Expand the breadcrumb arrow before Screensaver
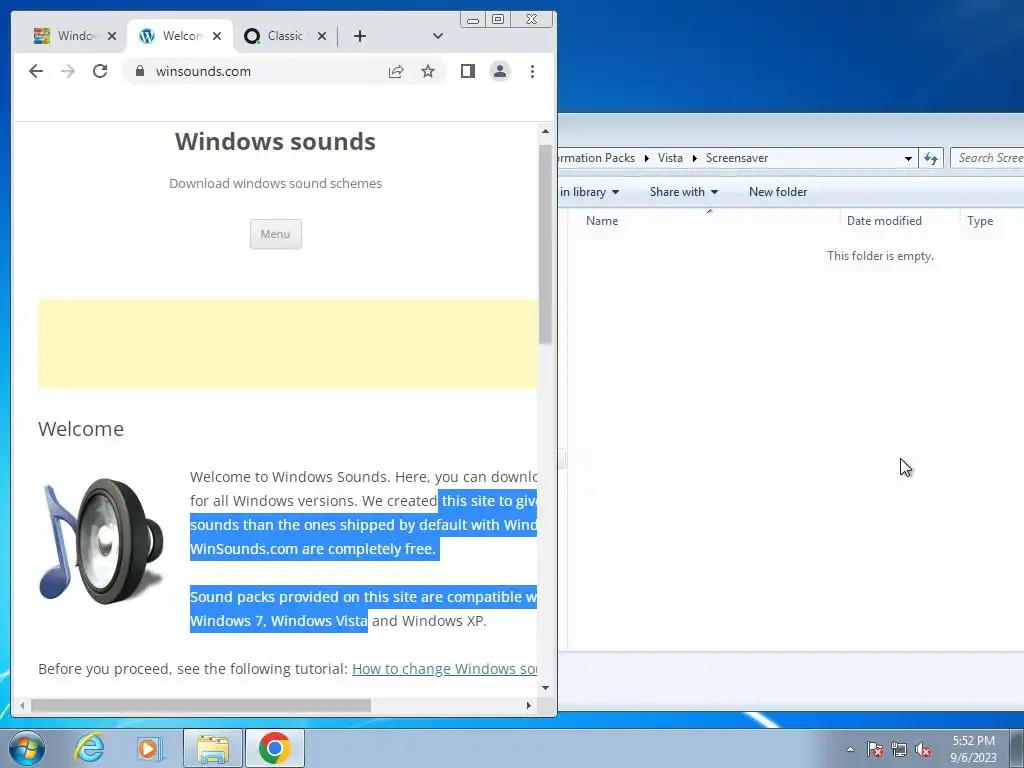Screen dimensions: 1024x768 [x=695, y=158]
